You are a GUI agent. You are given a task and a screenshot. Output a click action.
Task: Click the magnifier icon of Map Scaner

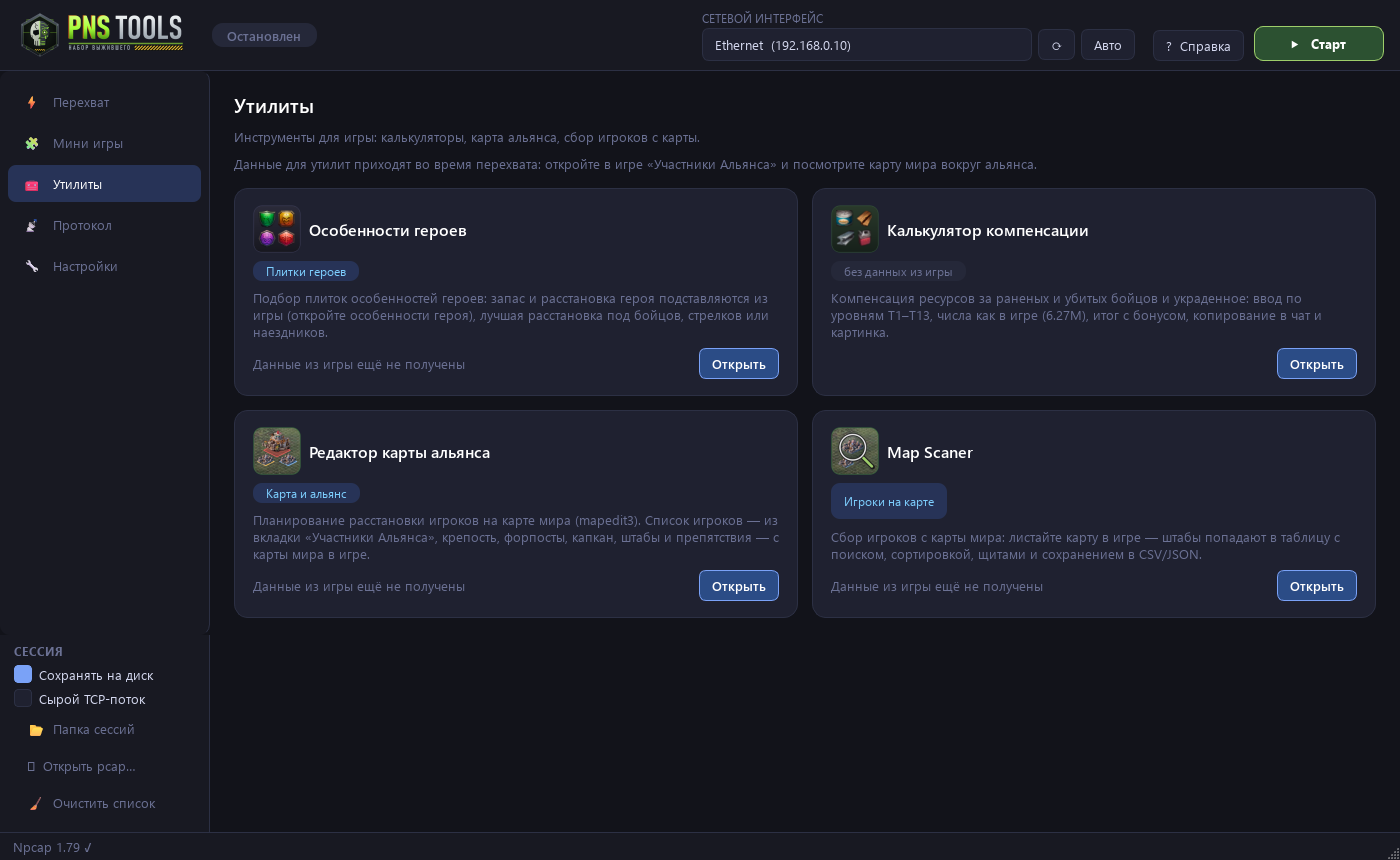pyautogui.click(x=855, y=451)
